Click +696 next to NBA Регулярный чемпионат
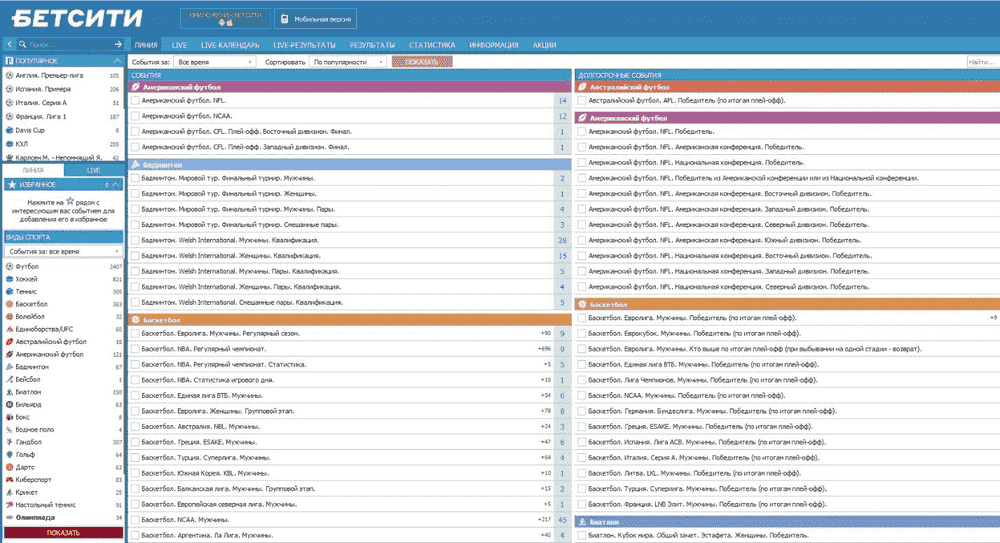 [x=544, y=349]
